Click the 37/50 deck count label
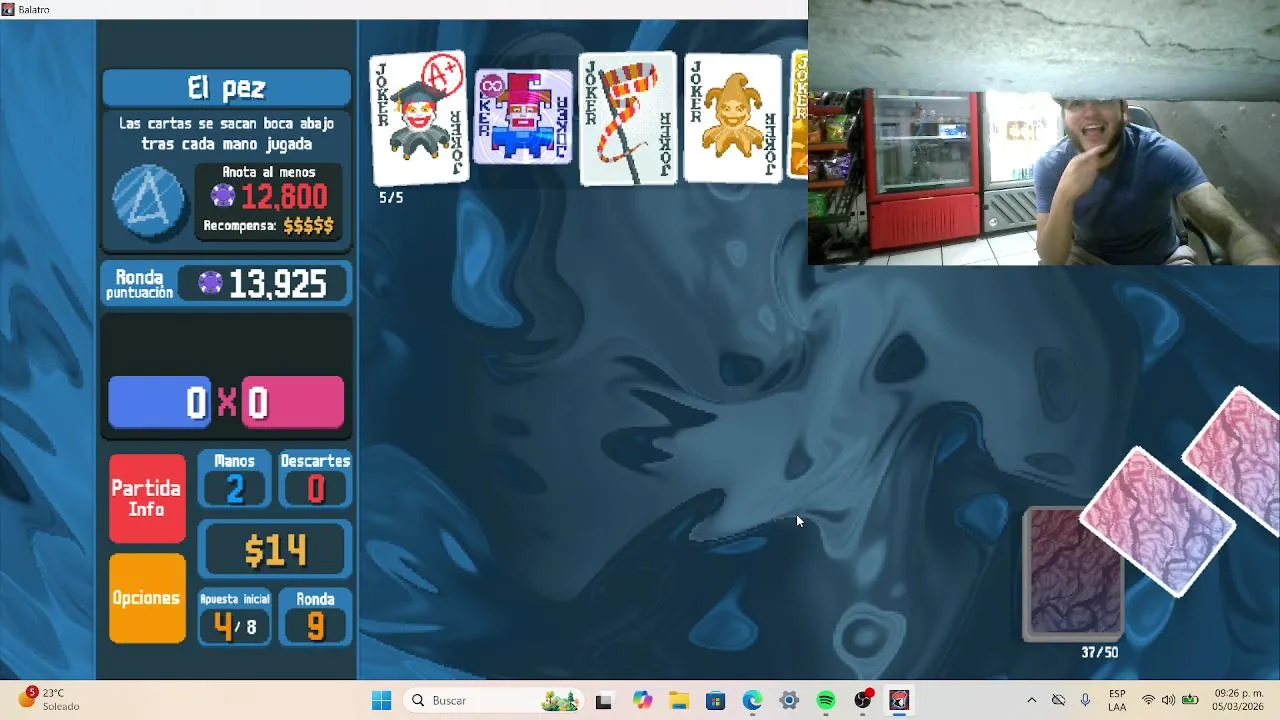 (x=1099, y=652)
